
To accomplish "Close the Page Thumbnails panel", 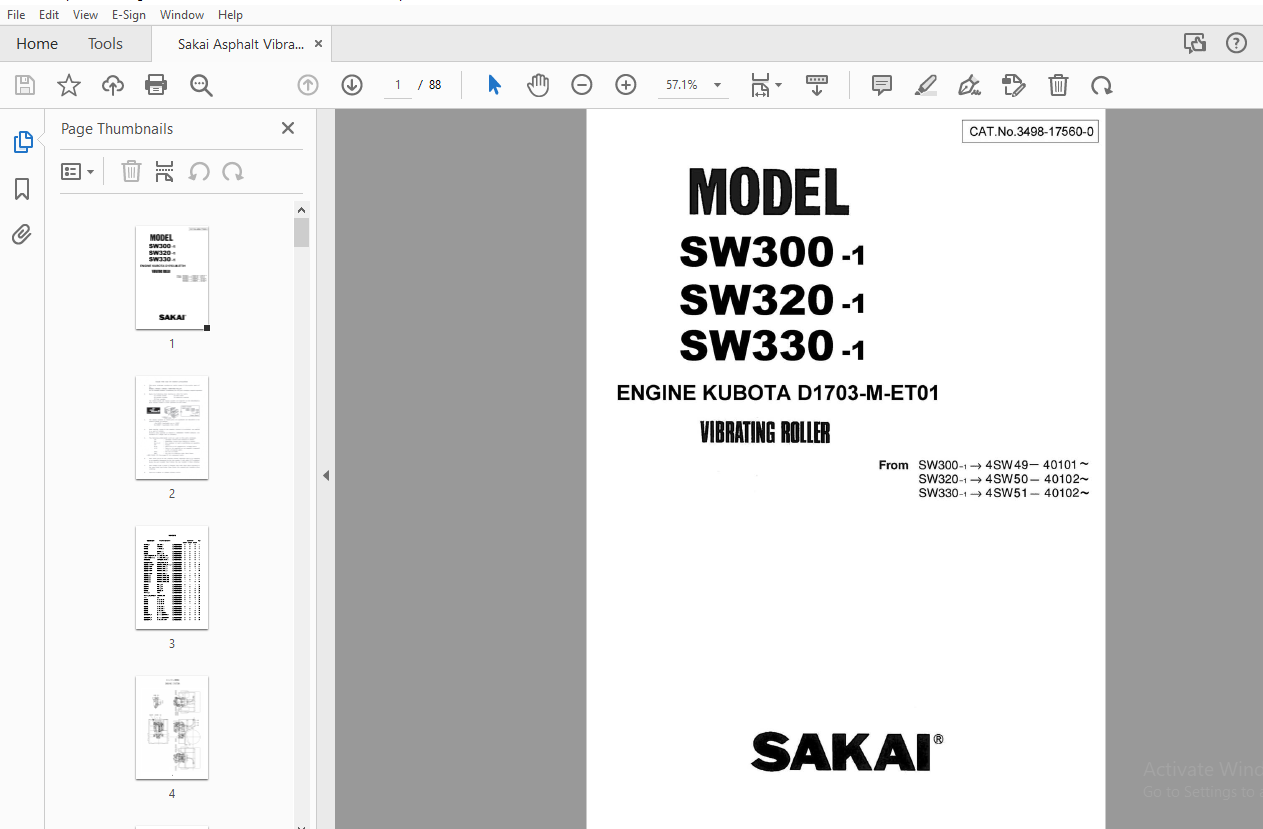I will [x=288, y=128].
